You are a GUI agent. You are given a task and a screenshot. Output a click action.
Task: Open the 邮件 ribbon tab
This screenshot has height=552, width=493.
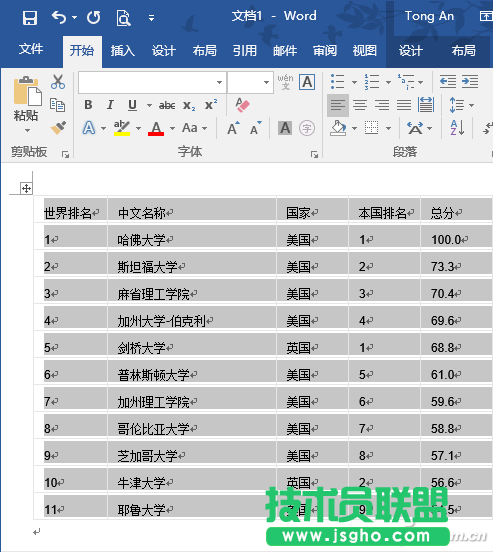tap(285, 51)
